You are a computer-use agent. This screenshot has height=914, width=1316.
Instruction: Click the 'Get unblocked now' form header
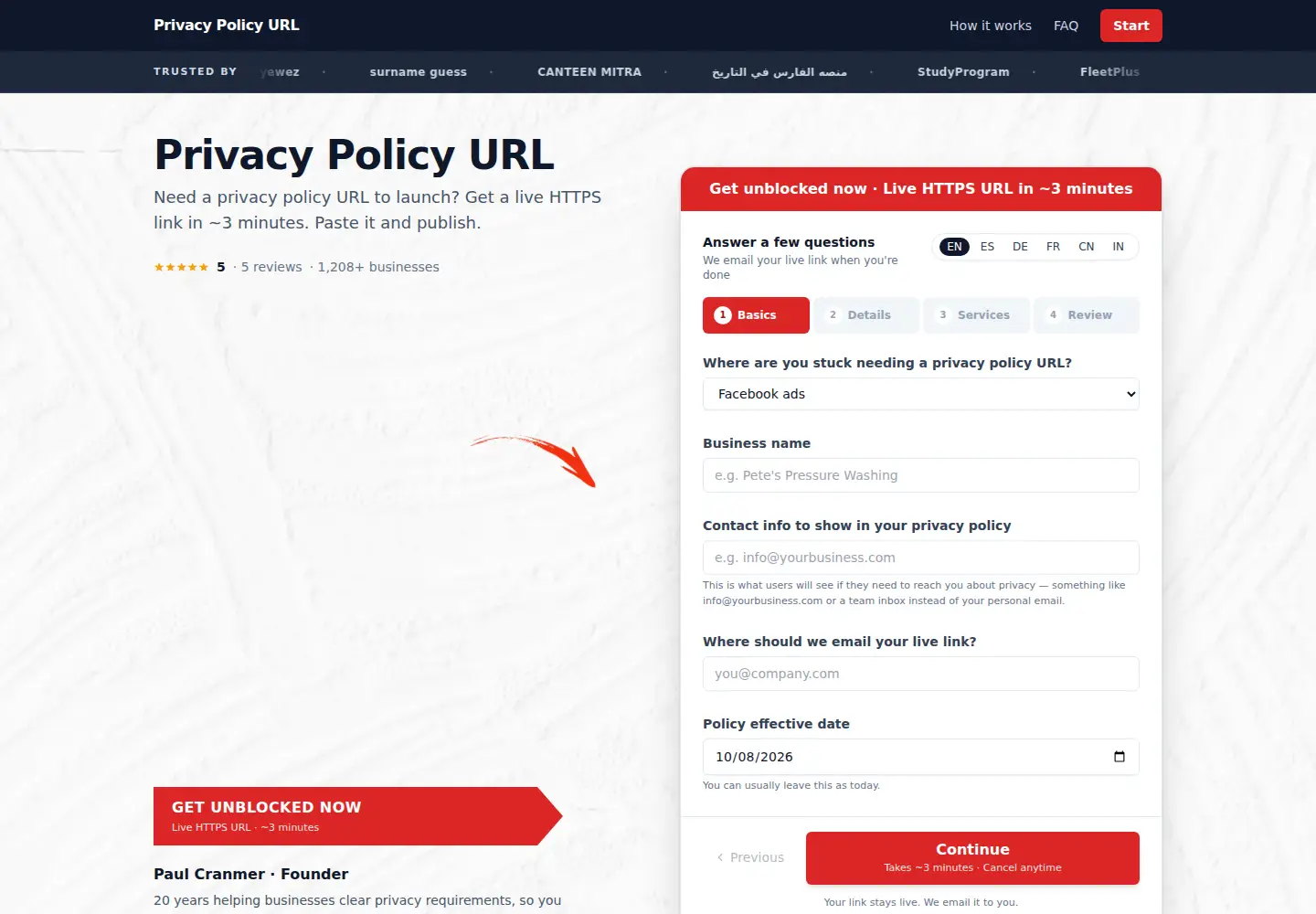[921, 189]
